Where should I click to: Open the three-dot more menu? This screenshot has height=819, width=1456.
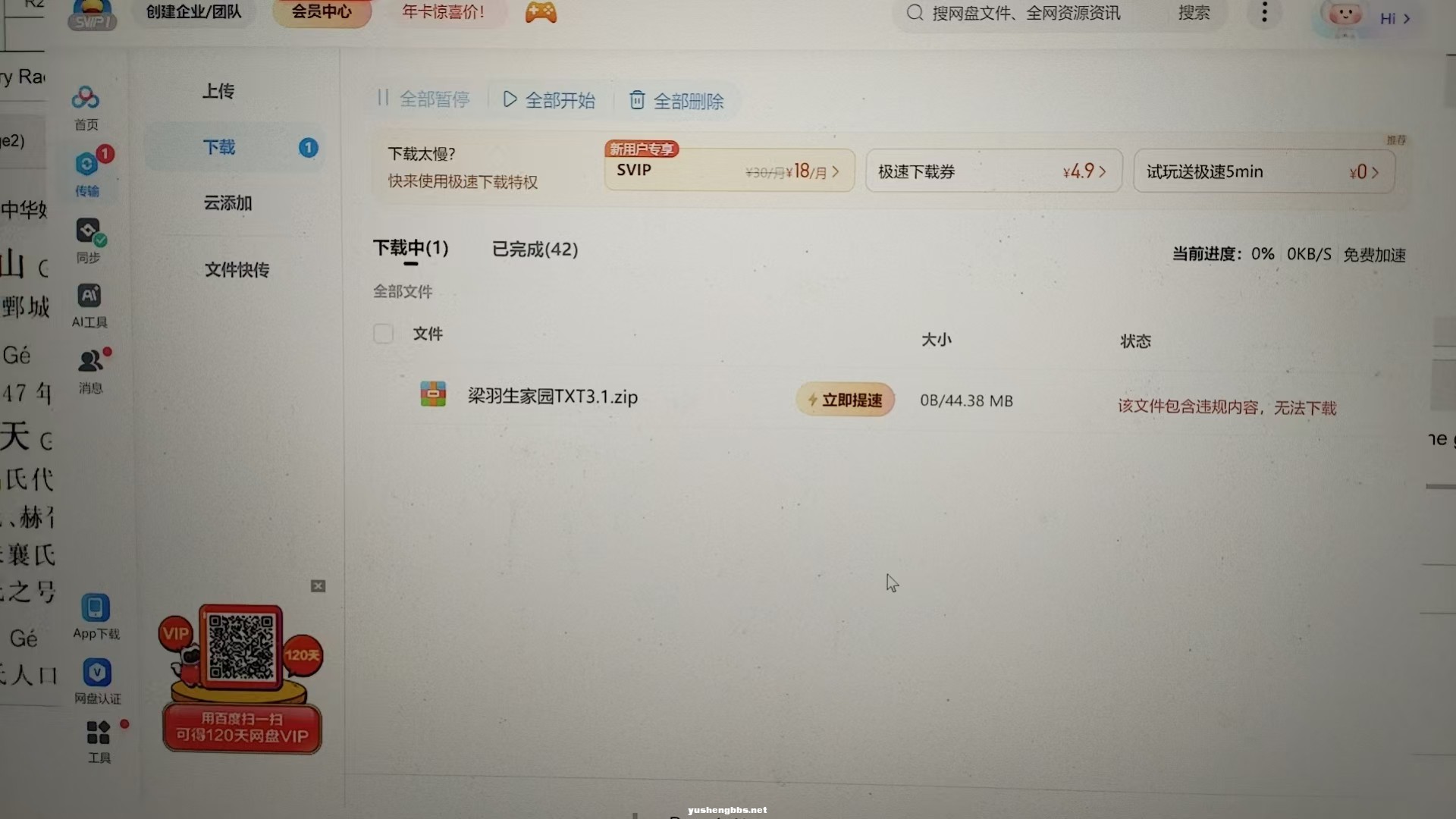point(1264,12)
